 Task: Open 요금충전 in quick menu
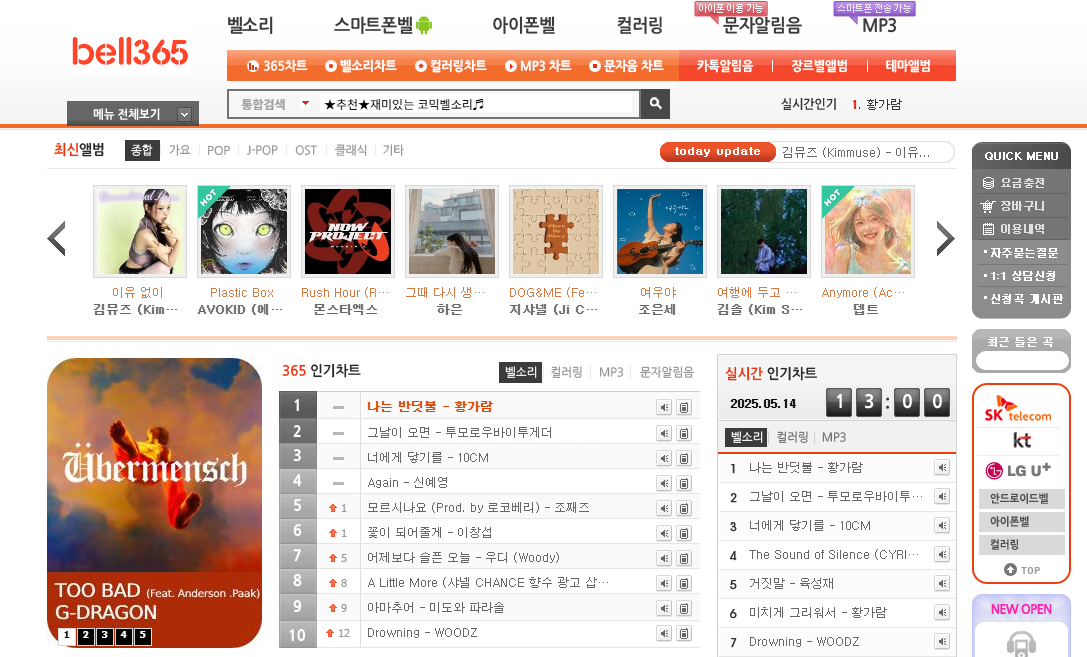[1014, 183]
